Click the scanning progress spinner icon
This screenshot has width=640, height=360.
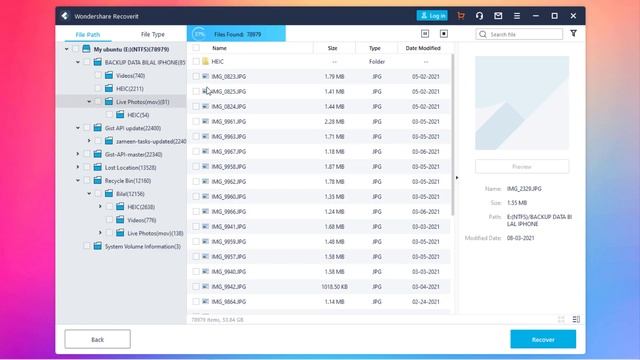199,34
